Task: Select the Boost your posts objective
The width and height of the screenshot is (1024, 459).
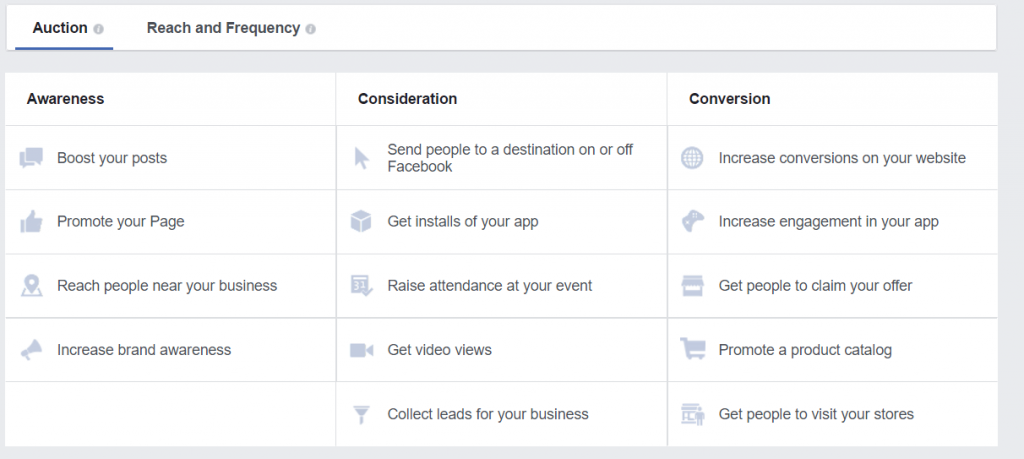Action: 170,158
